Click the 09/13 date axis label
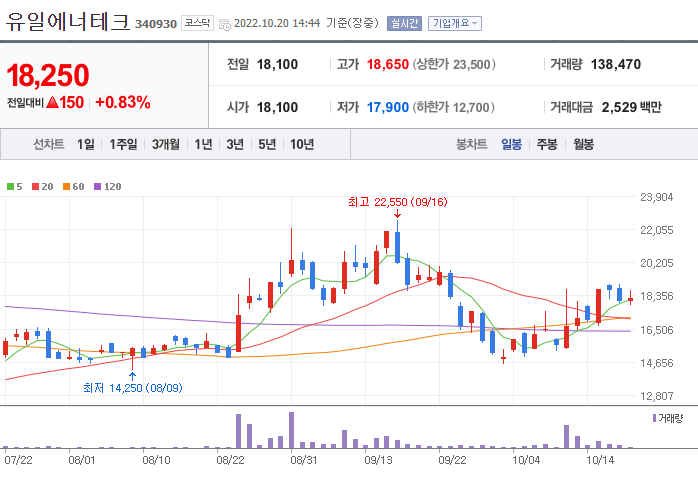The width and height of the screenshot is (698, 479). pyautogui.click(x=378, y=460)
